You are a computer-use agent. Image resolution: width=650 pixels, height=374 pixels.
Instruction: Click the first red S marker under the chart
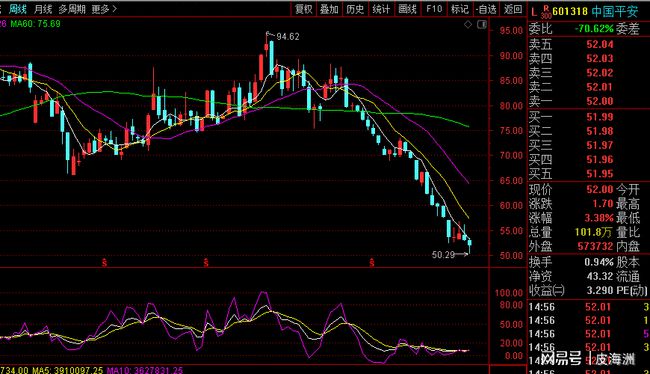click(104, 262)
